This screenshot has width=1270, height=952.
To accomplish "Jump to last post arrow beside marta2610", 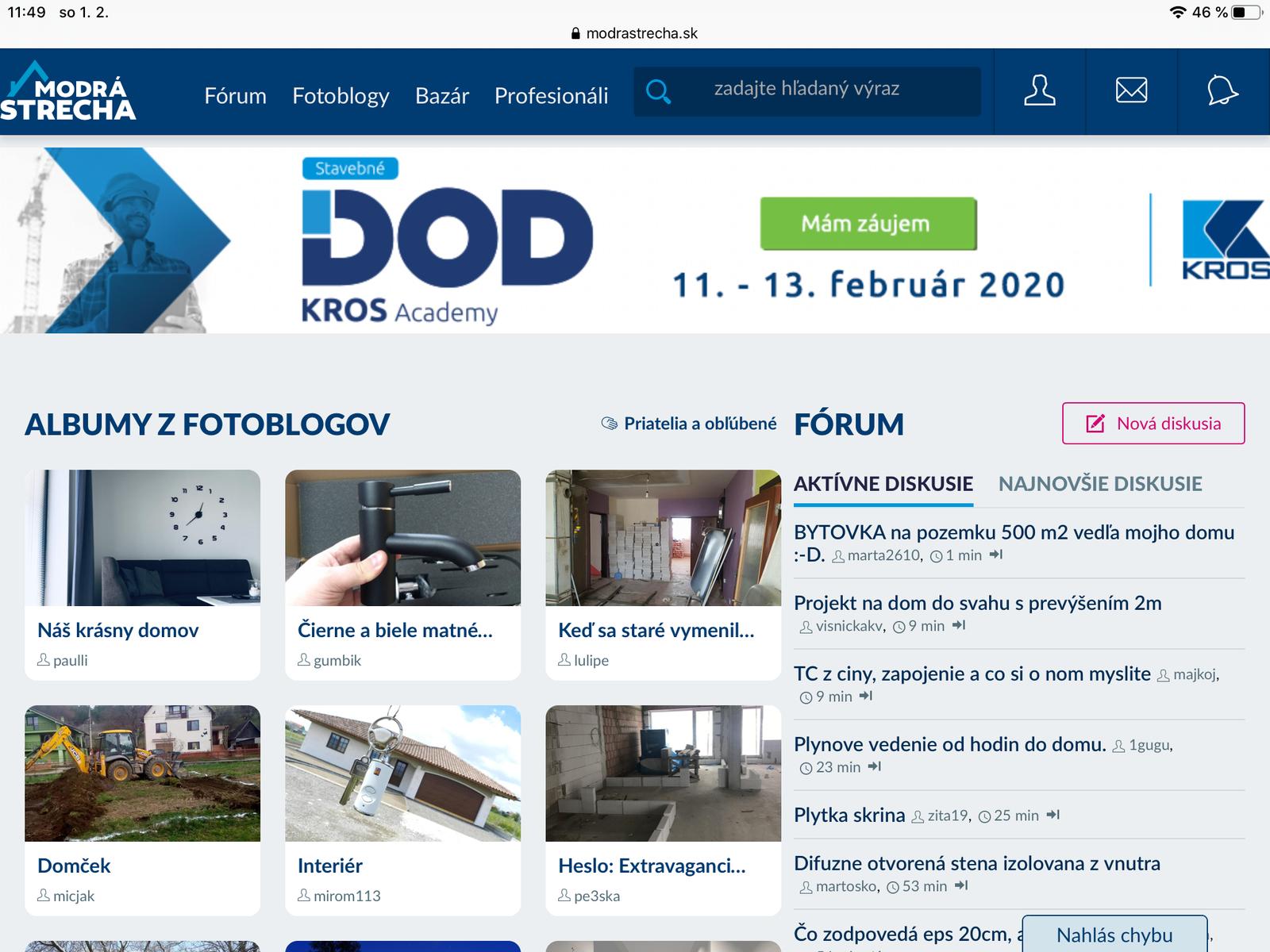I will (997, 555).
